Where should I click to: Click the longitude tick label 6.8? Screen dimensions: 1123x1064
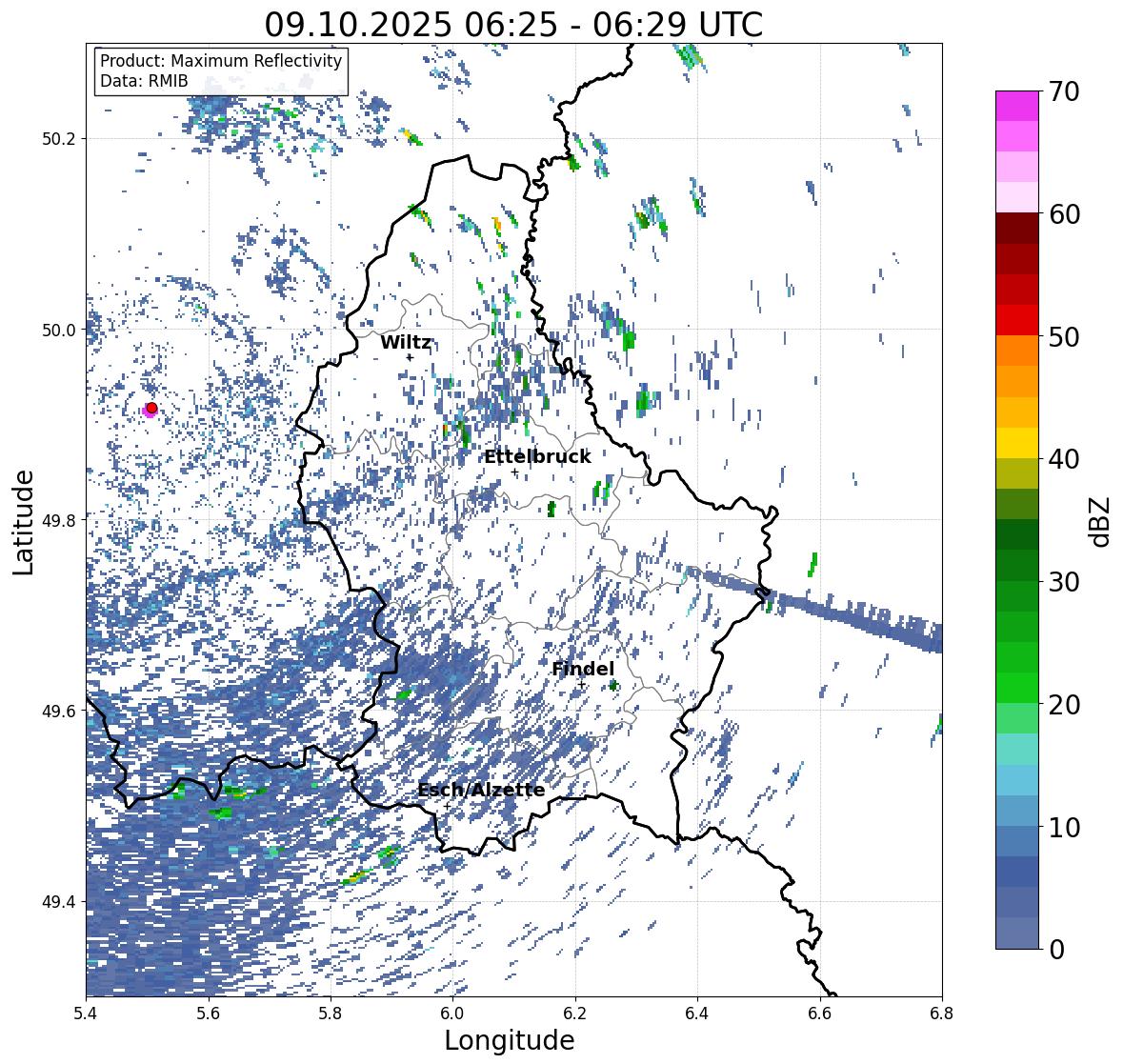[x=942, y=1014]
